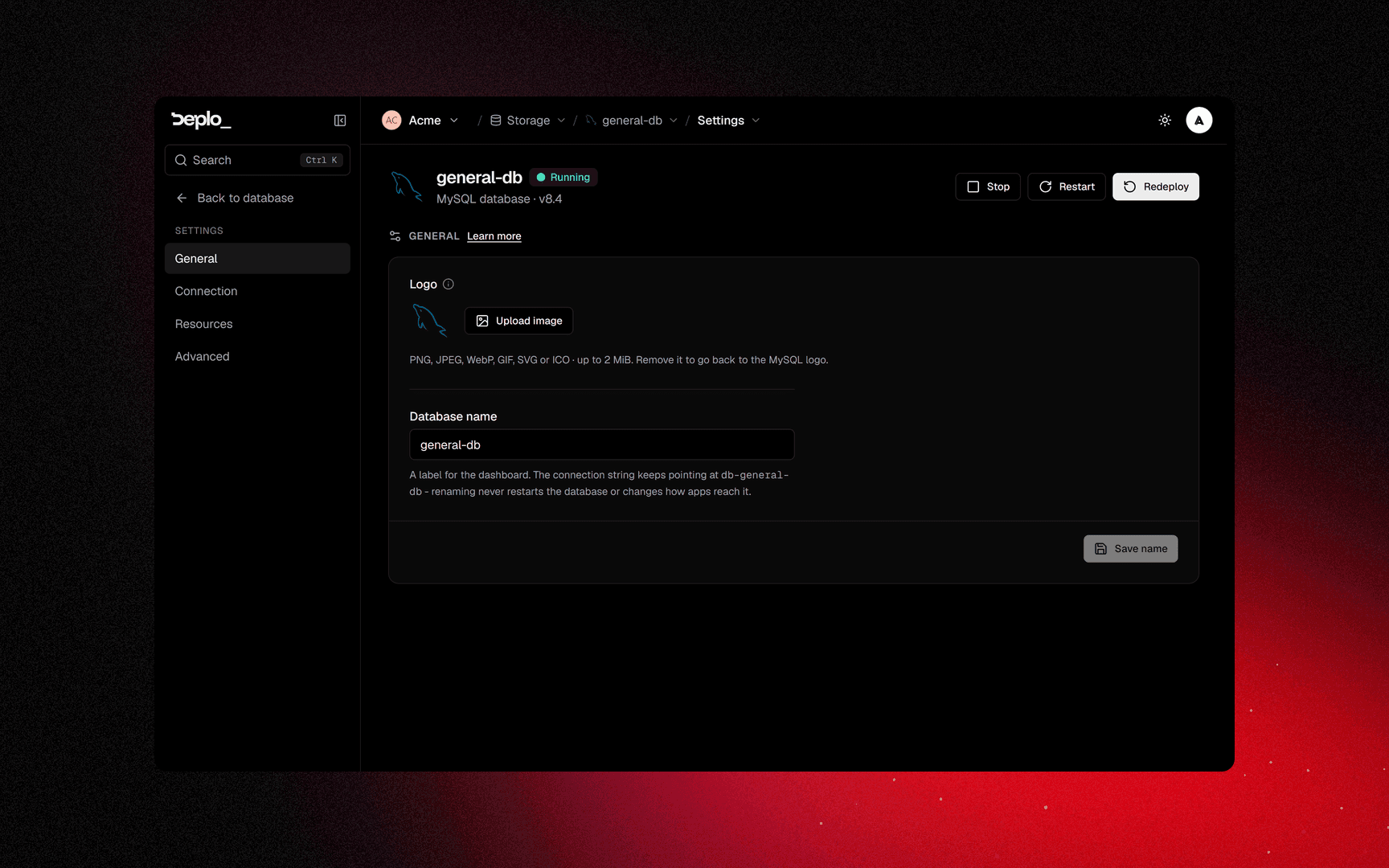Click the general-db page heading

(x=479, y=178)
